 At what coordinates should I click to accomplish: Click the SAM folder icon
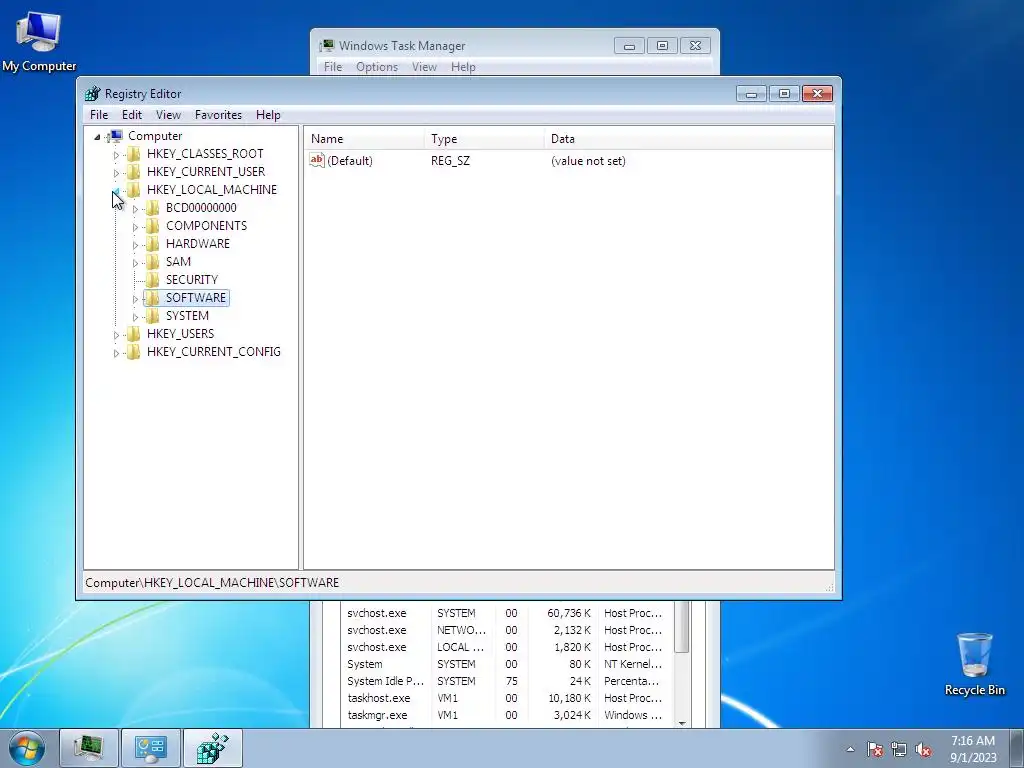[x=152, y=261]
